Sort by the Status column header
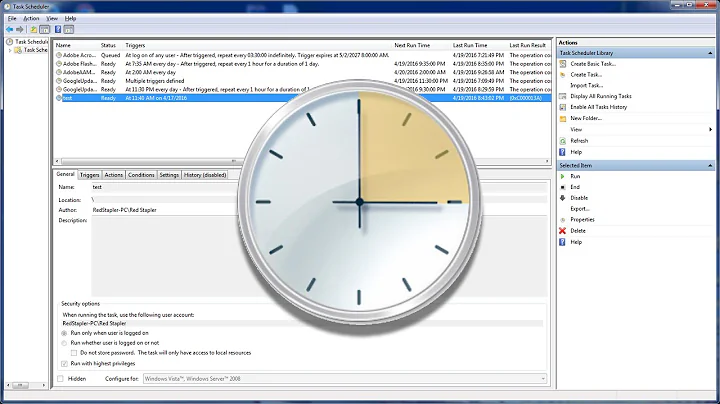Screen dimensions: 720x404 coord(108,45)
